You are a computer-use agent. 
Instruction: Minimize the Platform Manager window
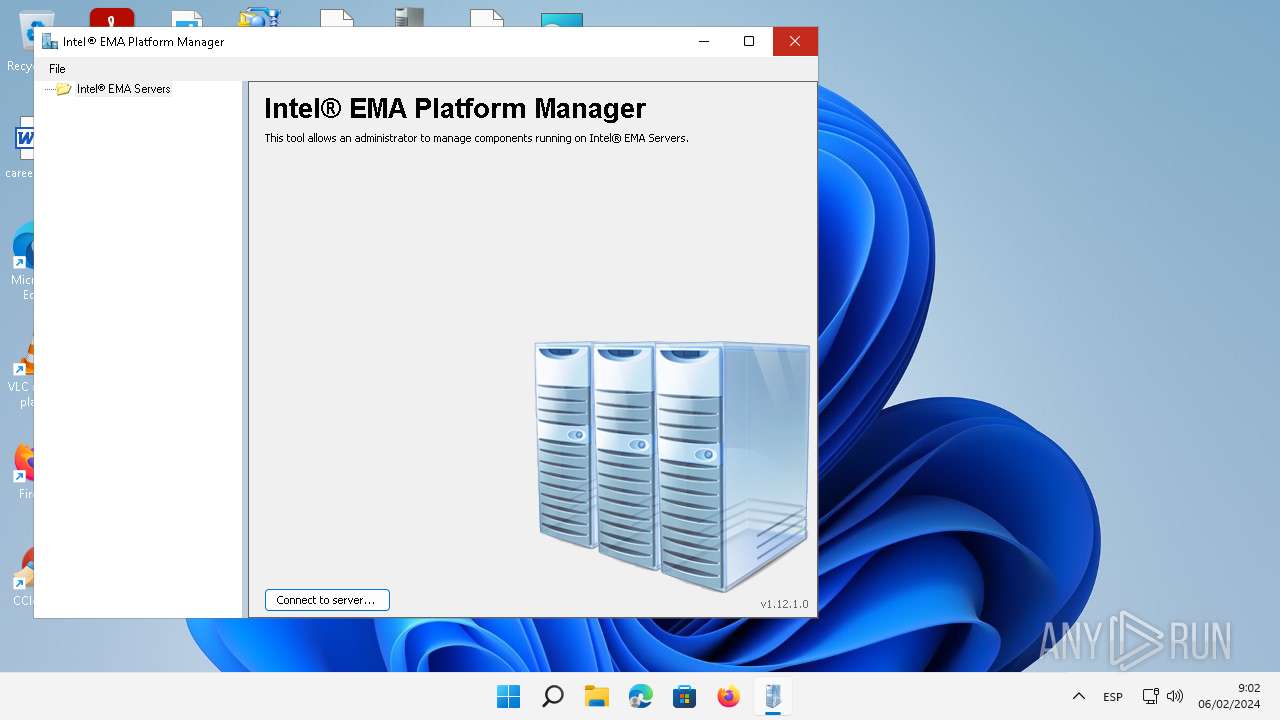coord(704,41)
